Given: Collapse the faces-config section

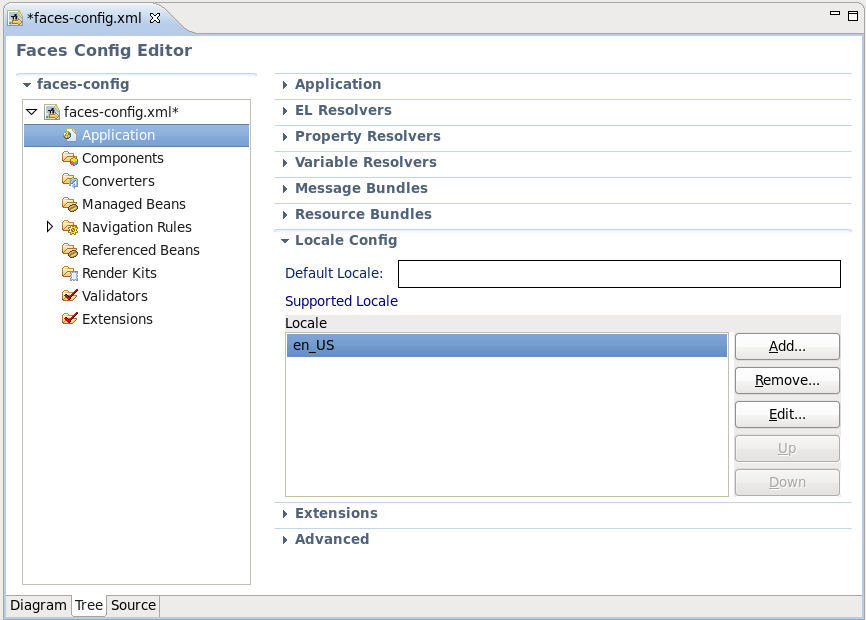Looking at the screenshot, I should click(x=27, y=85).
